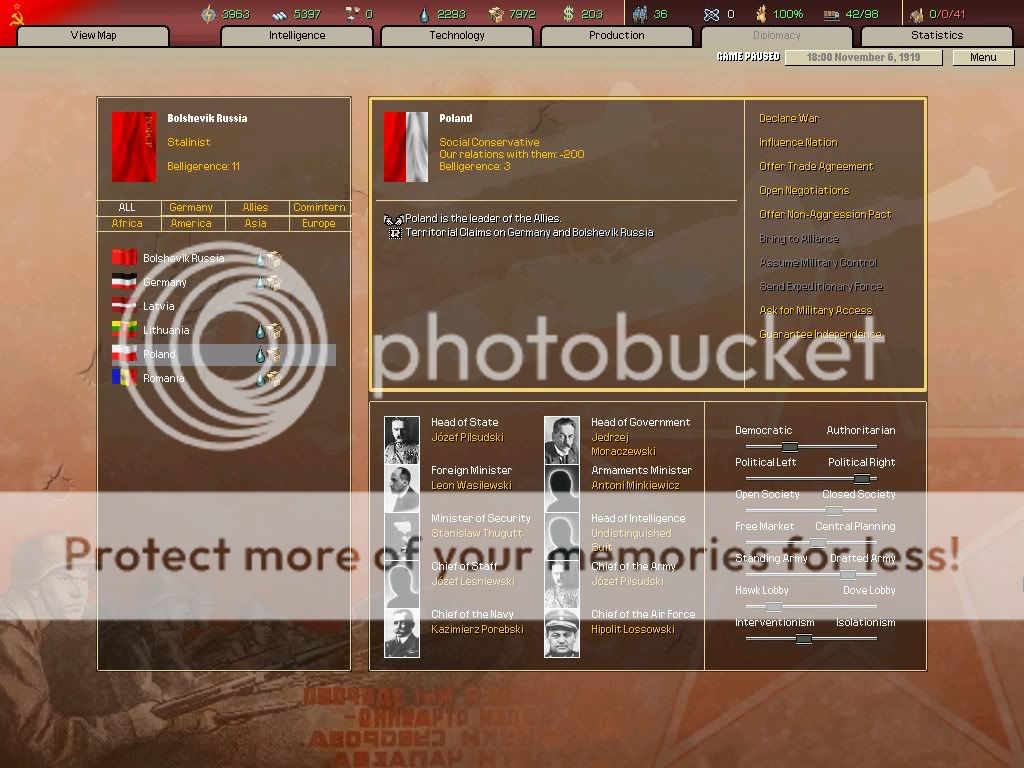This screenshot has width=1024, height=768.
Task: Open the Intelligence tab
Action: (297, 36)
